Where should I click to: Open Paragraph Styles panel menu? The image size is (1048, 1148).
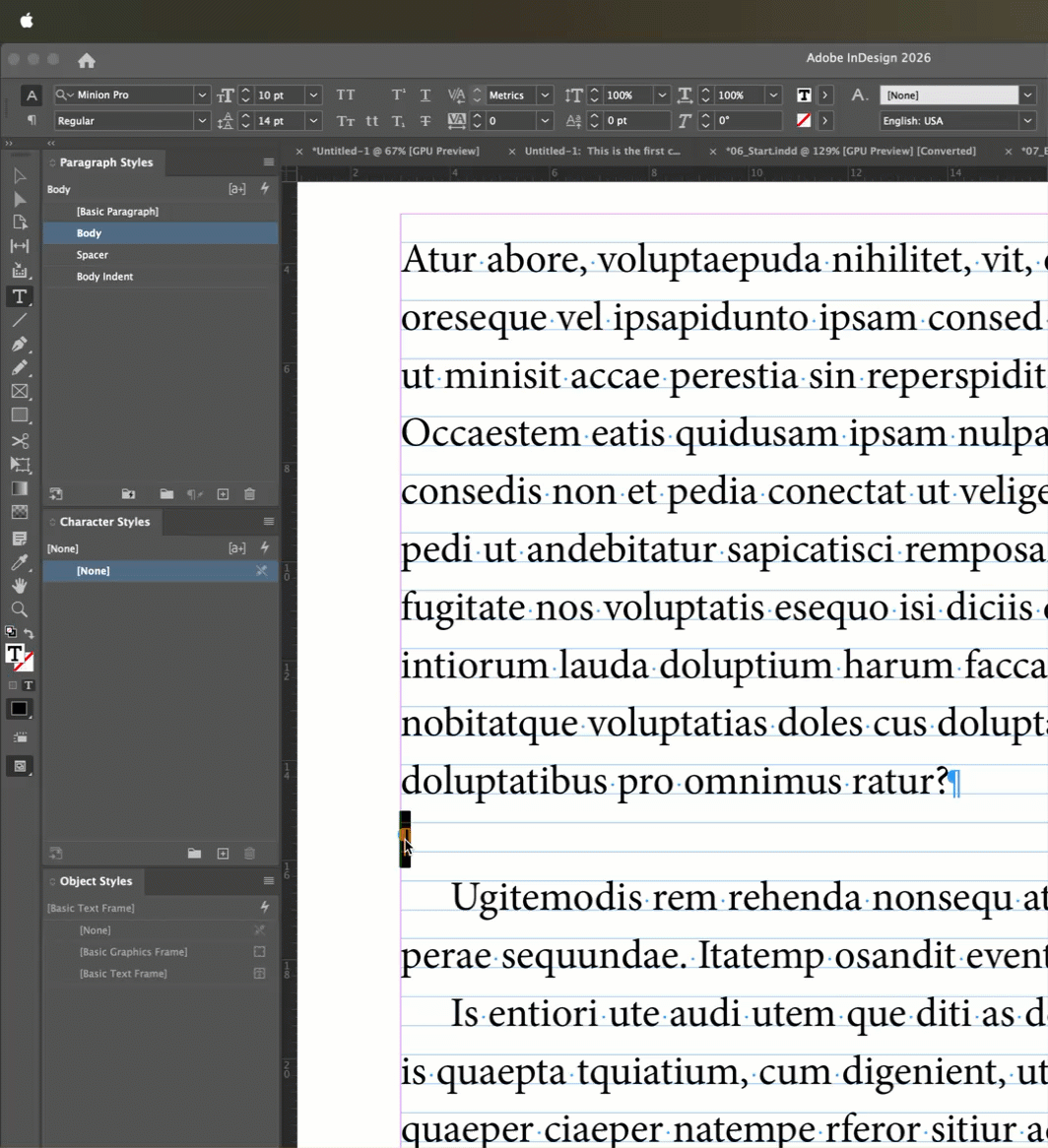269,162
